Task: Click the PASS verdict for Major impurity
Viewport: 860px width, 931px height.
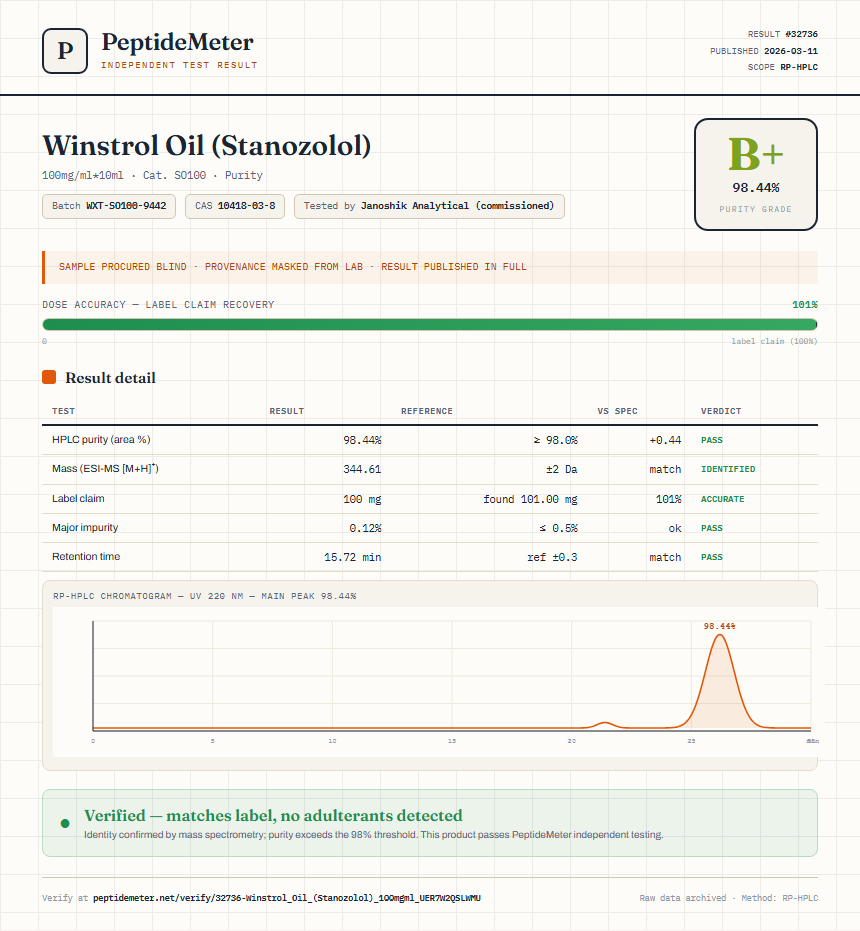Action: click(712, 528)
